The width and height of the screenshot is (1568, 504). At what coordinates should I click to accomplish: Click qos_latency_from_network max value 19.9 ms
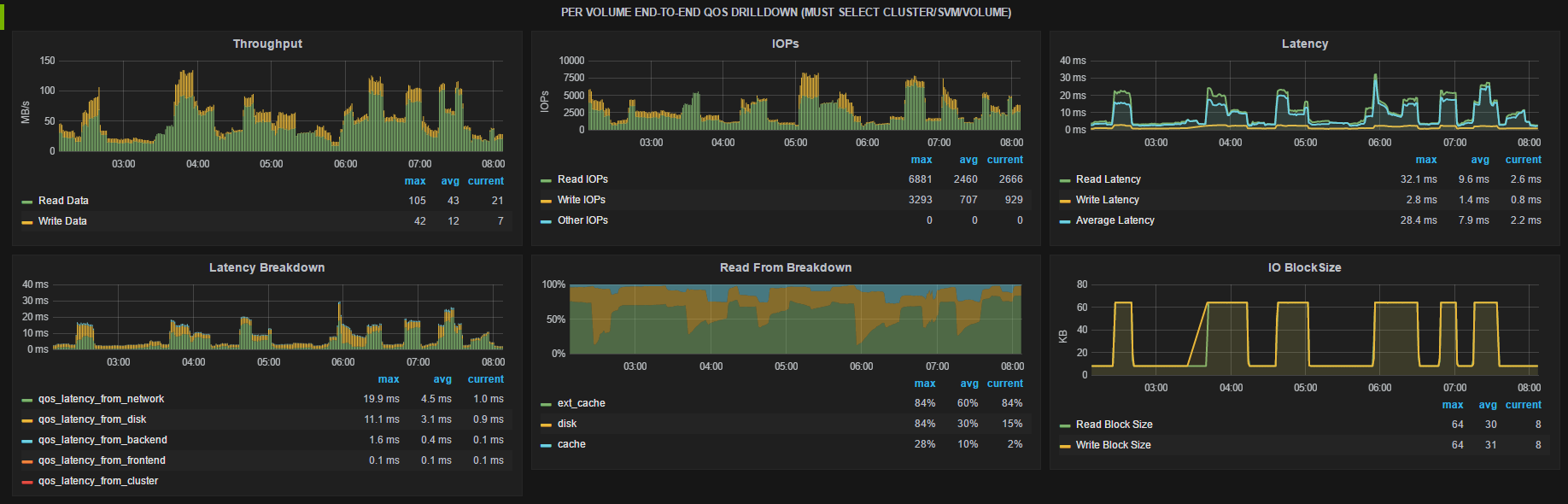381,399
